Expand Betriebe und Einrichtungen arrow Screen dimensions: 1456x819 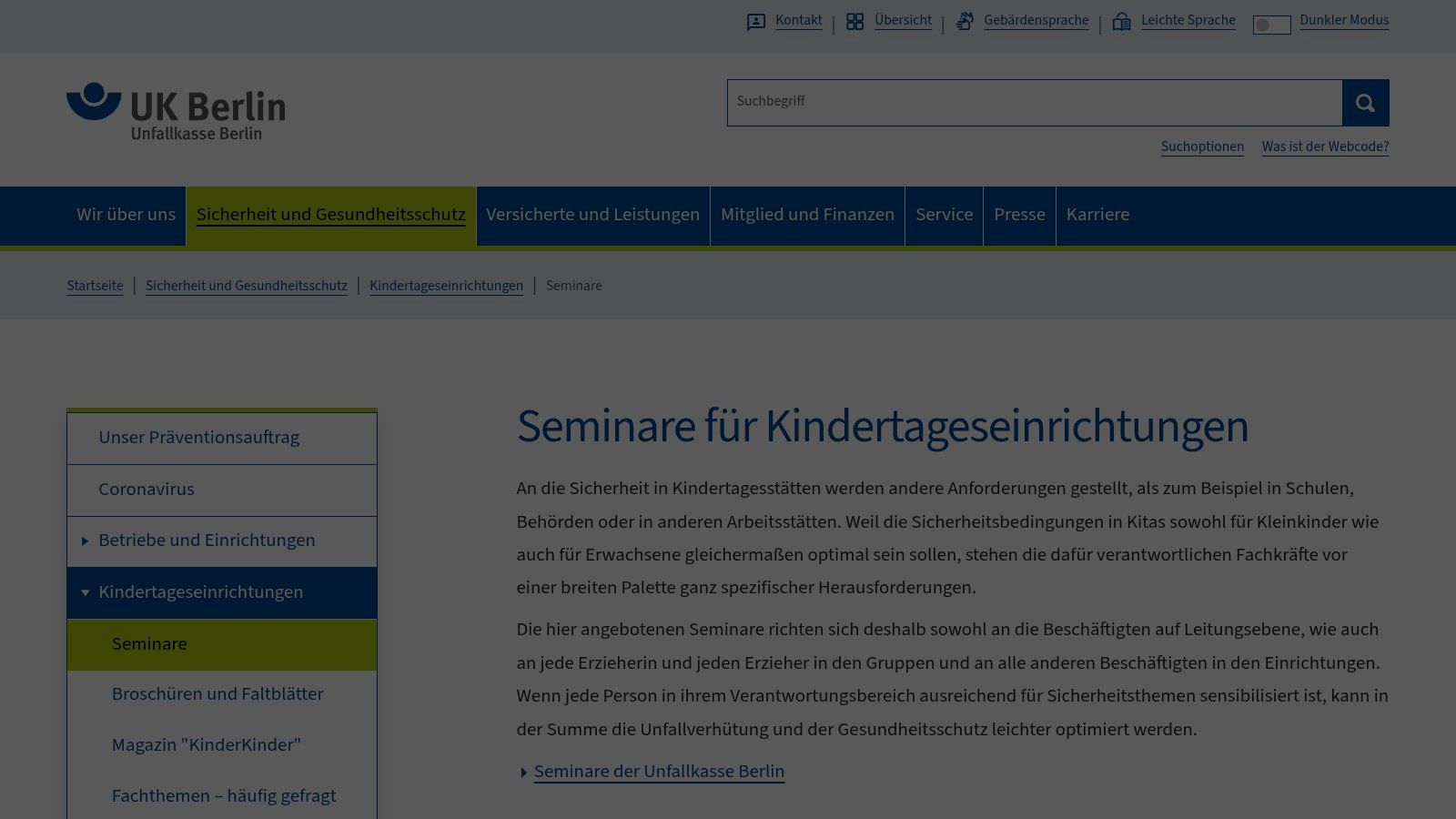85,541
